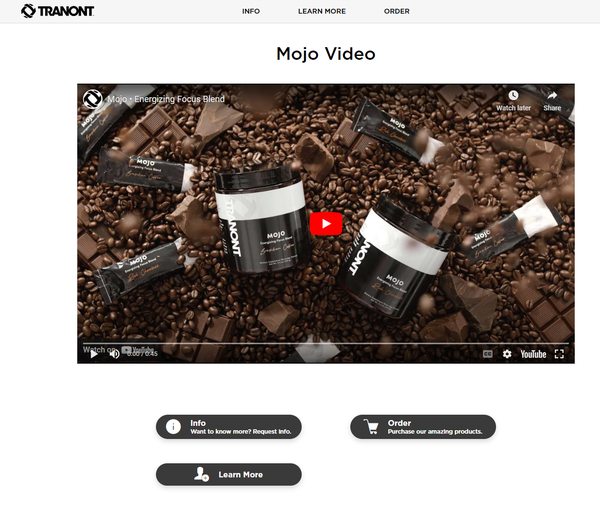Click the Mojo Video heading
The height and width of the screenshot is (509, 600).
(326, 54)
